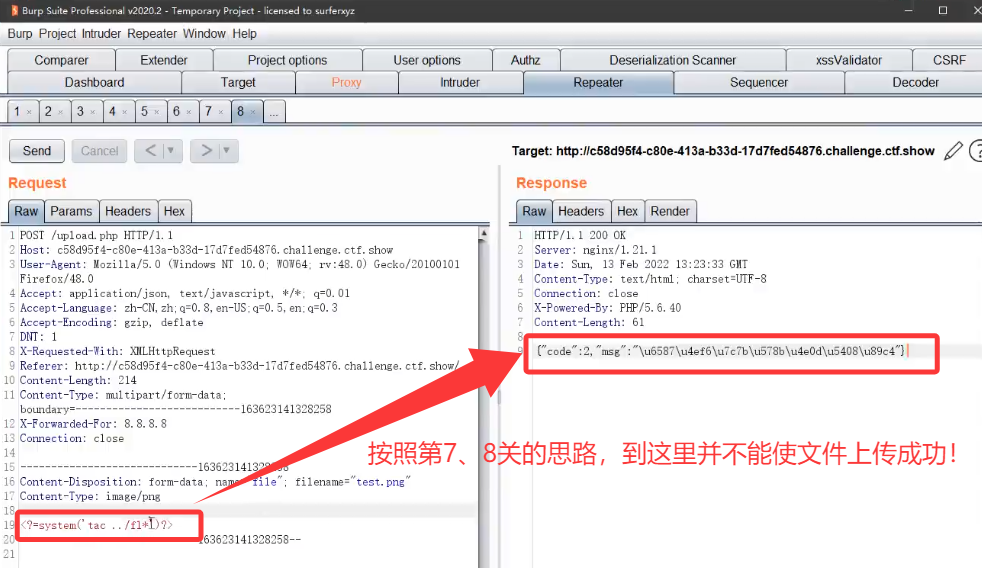This screenshot has height=568, width=982.
Task: Switch to the Target tab
Action: (238, 83)
